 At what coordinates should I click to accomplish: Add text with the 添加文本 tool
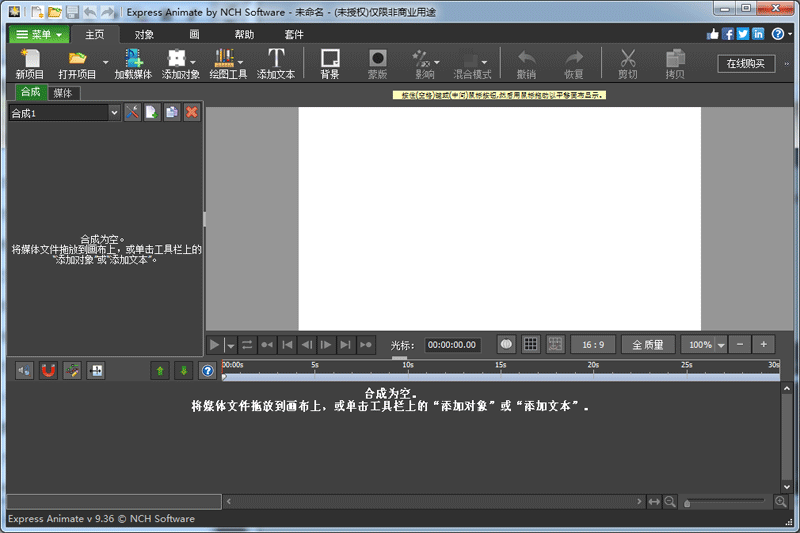click(x=276, y=64)
